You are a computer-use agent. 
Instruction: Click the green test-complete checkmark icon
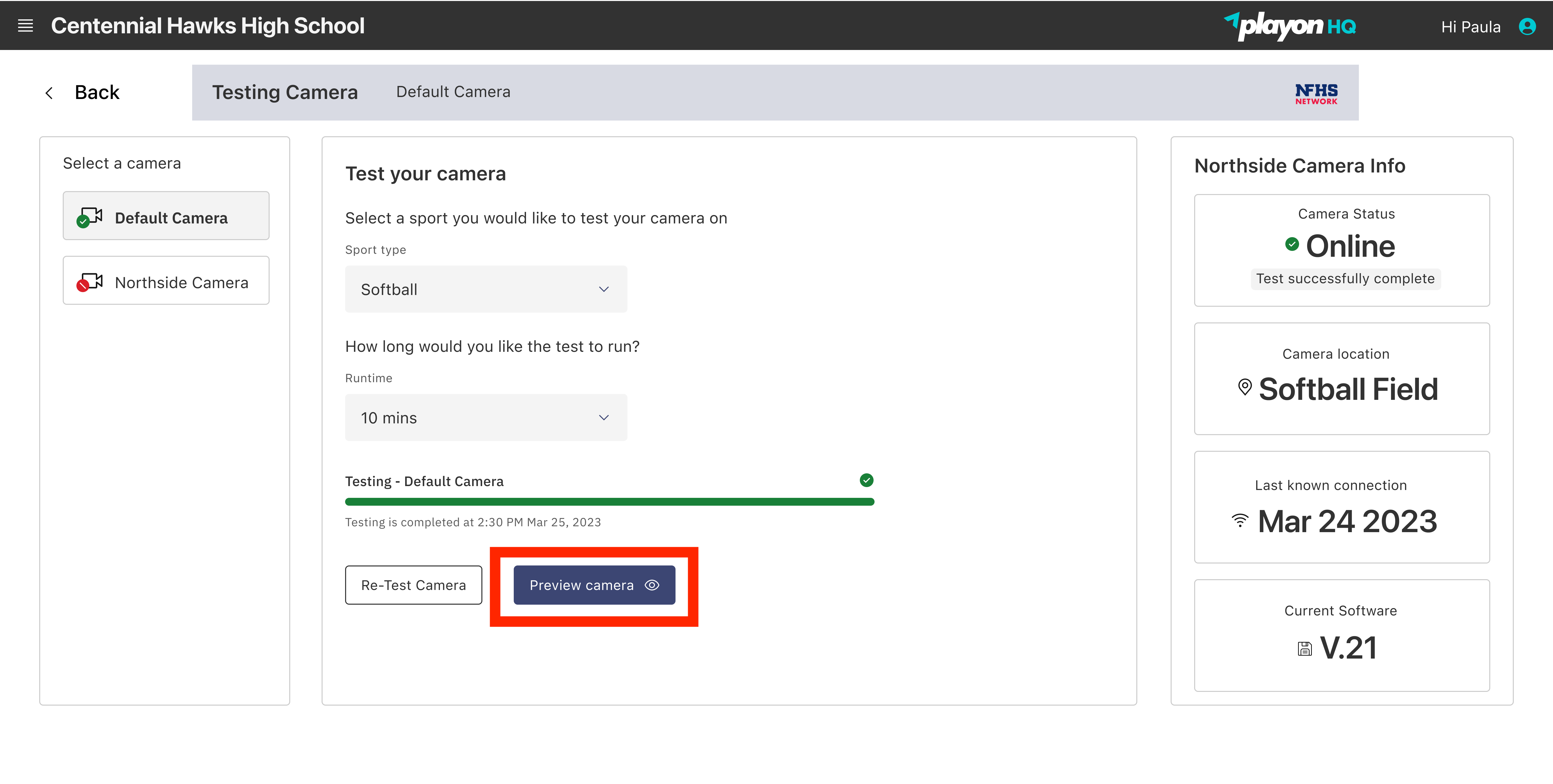click(866, 480)
